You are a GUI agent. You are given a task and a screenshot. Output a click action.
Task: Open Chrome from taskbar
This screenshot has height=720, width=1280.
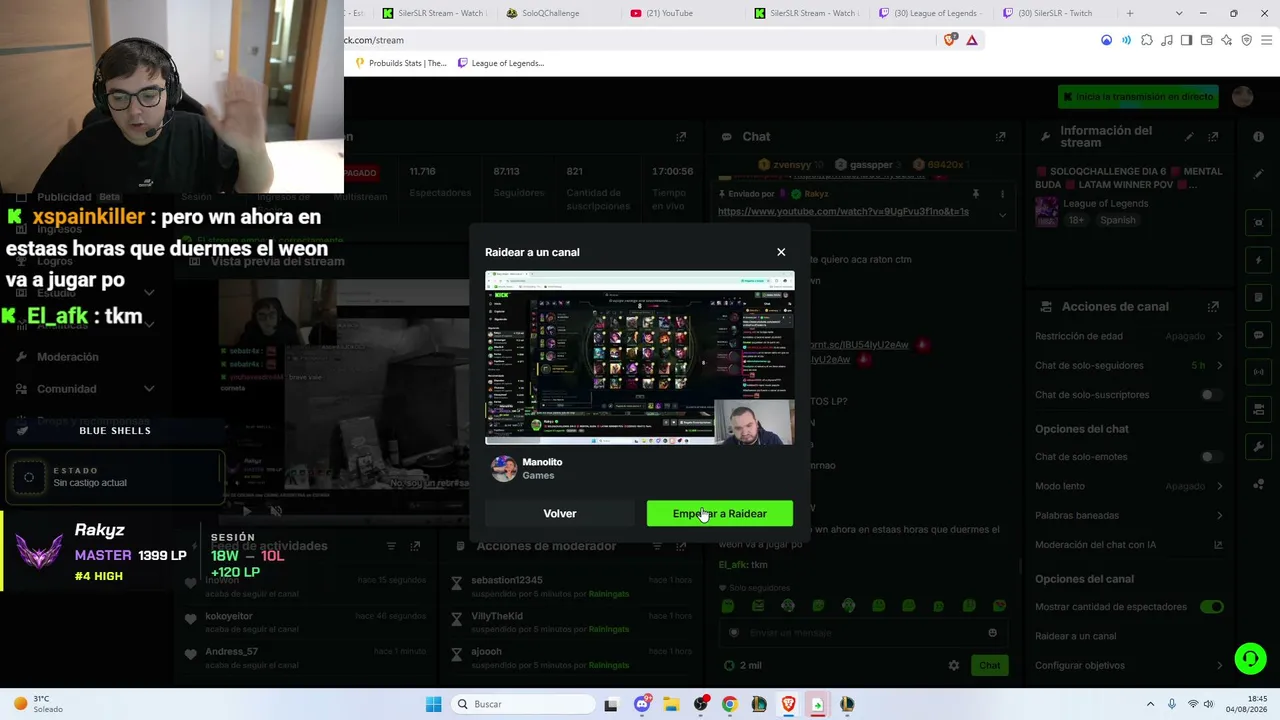[x=729, y=704]
